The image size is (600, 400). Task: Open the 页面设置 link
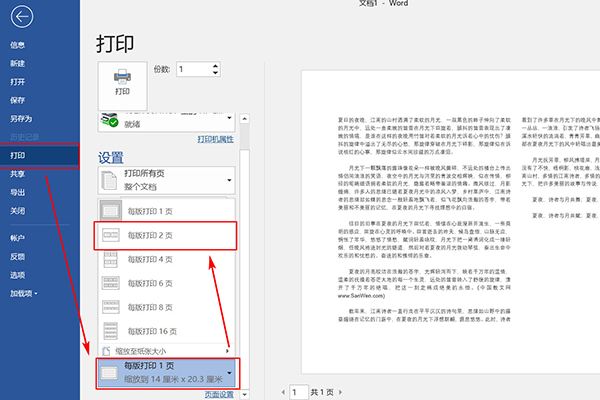[x=219, y=394]
